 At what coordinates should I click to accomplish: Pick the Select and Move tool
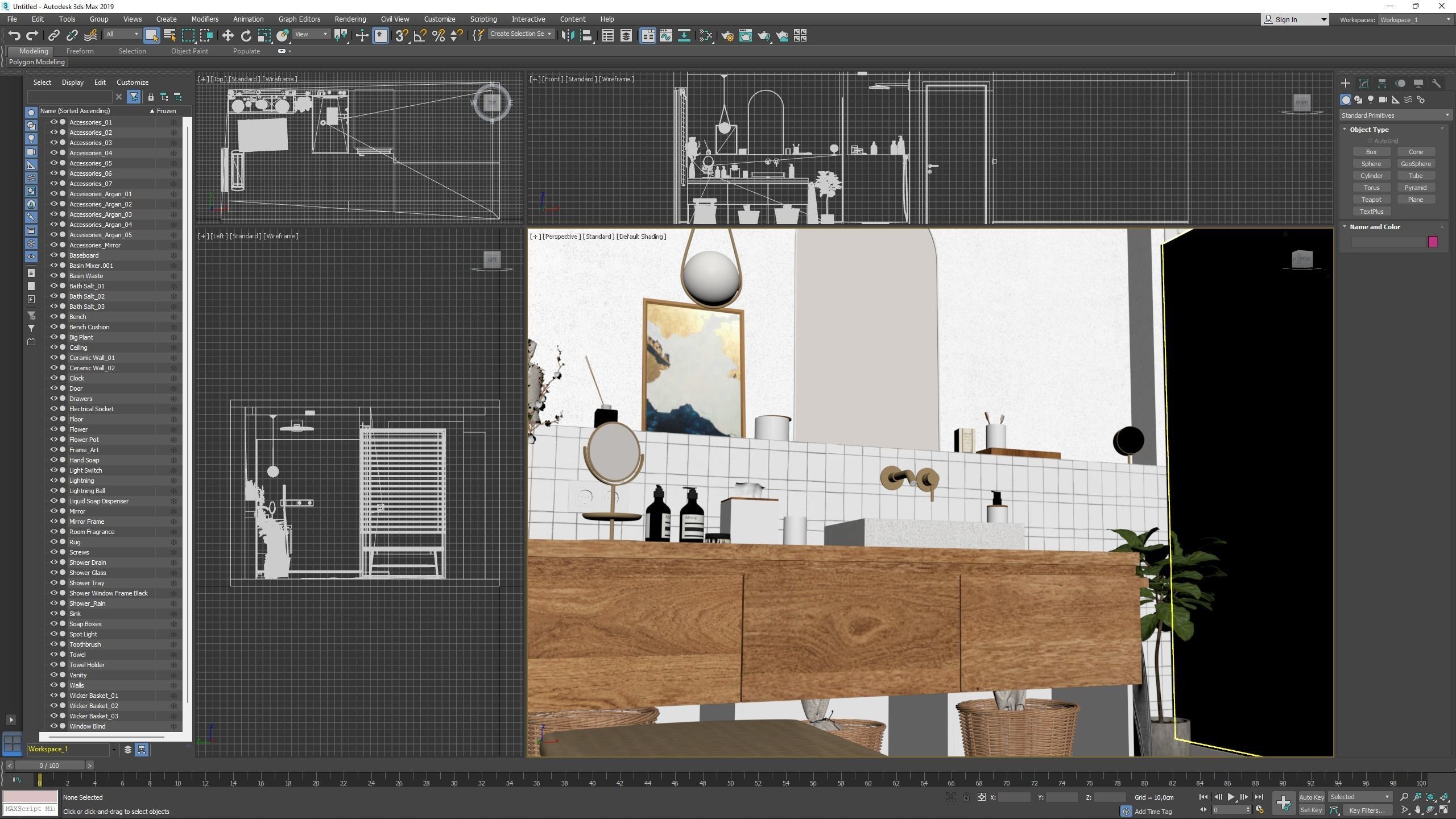[227, 36]
